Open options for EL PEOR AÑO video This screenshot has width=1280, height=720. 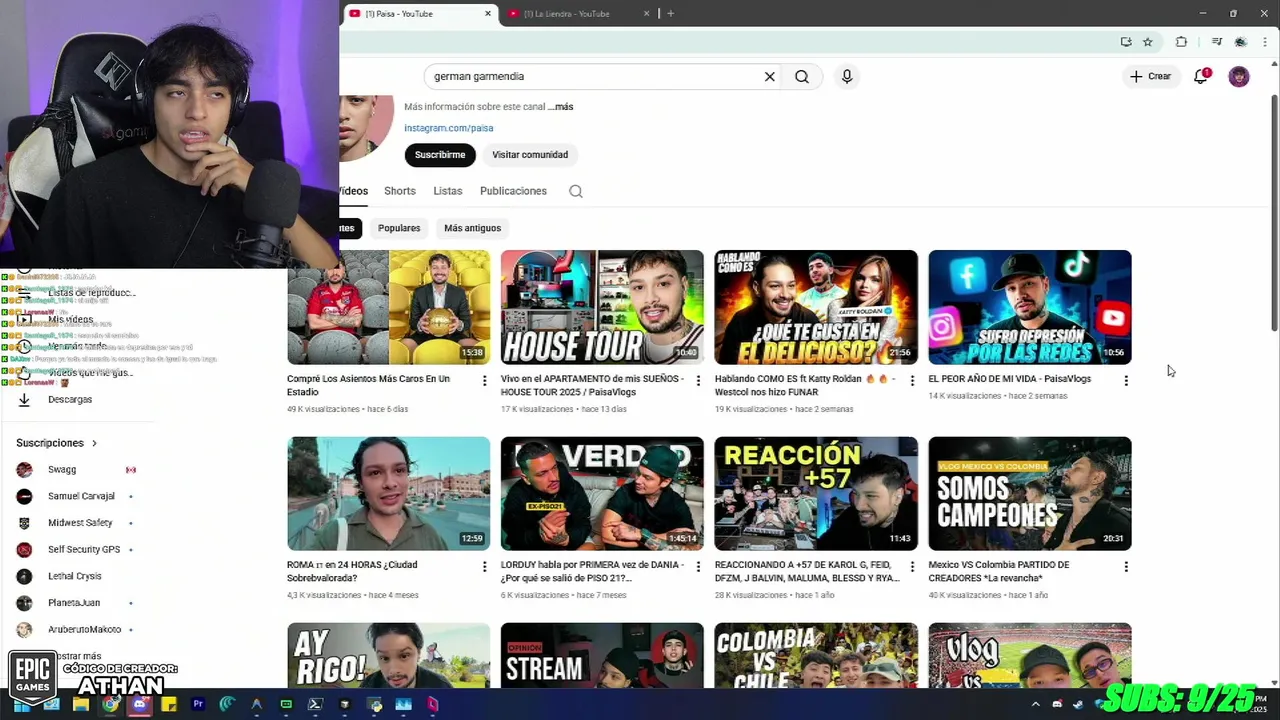[x=1126, y=381]
